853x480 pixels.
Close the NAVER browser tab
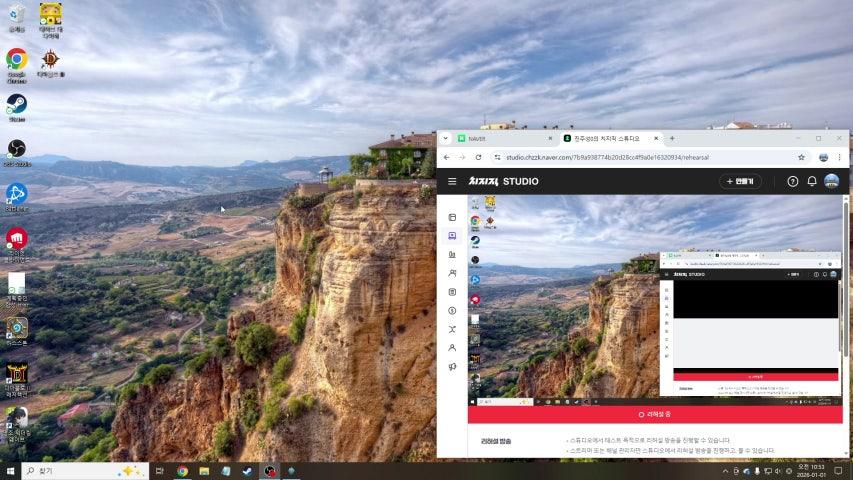(x=550, y=139)
